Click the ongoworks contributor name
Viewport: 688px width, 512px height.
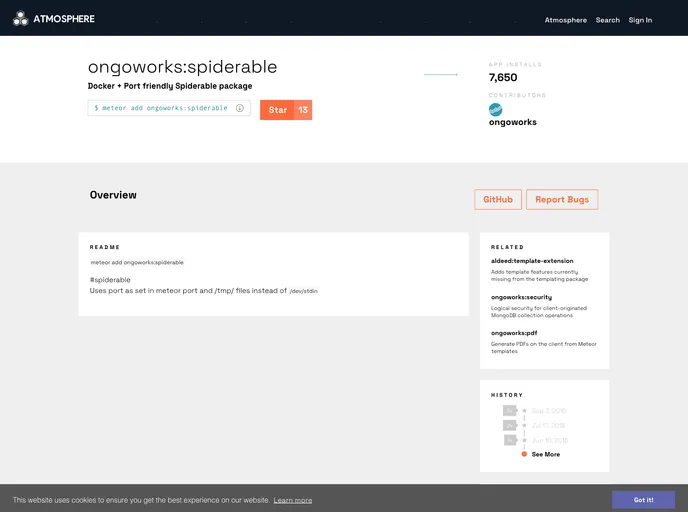[x=512, y=122]
